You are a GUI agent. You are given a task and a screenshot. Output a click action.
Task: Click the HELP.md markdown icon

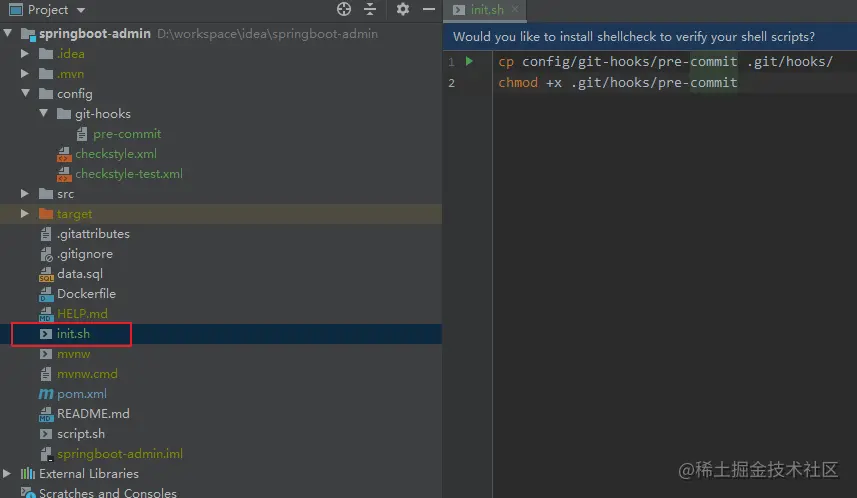pyautogui.click(x=46, y=314)
